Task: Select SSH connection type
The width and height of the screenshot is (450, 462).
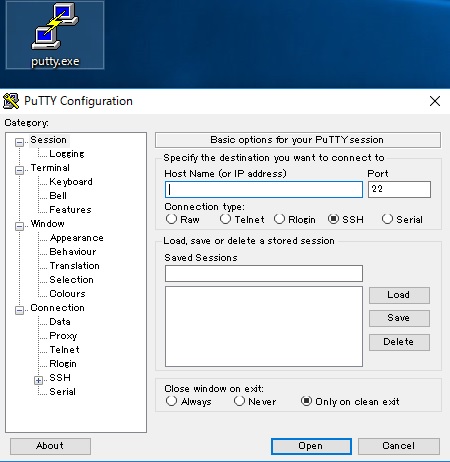Action: point(346,219)
